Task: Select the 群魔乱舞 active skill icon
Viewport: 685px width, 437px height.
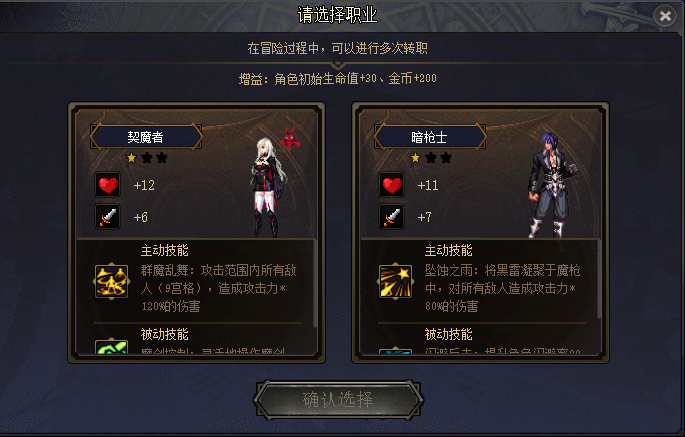Action: tap(111, 282)
